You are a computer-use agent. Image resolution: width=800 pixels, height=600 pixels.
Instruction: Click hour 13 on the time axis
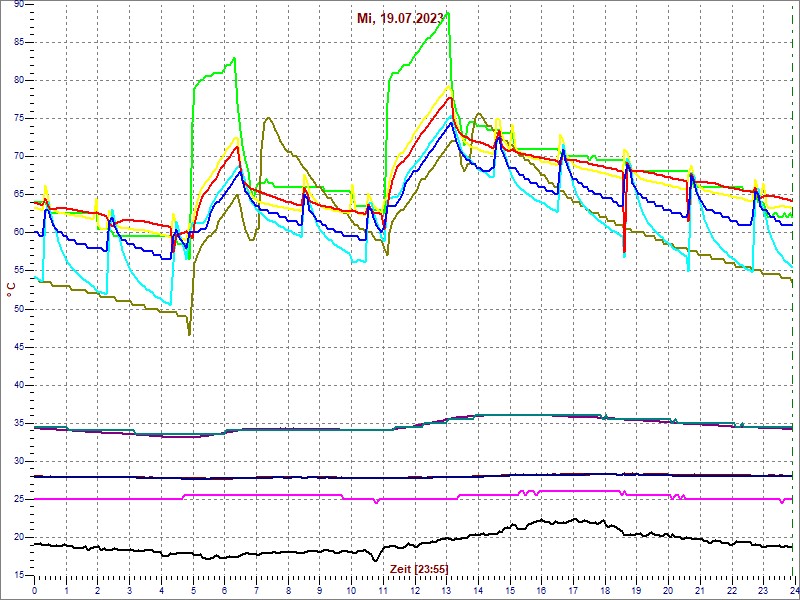pos(446,590)
